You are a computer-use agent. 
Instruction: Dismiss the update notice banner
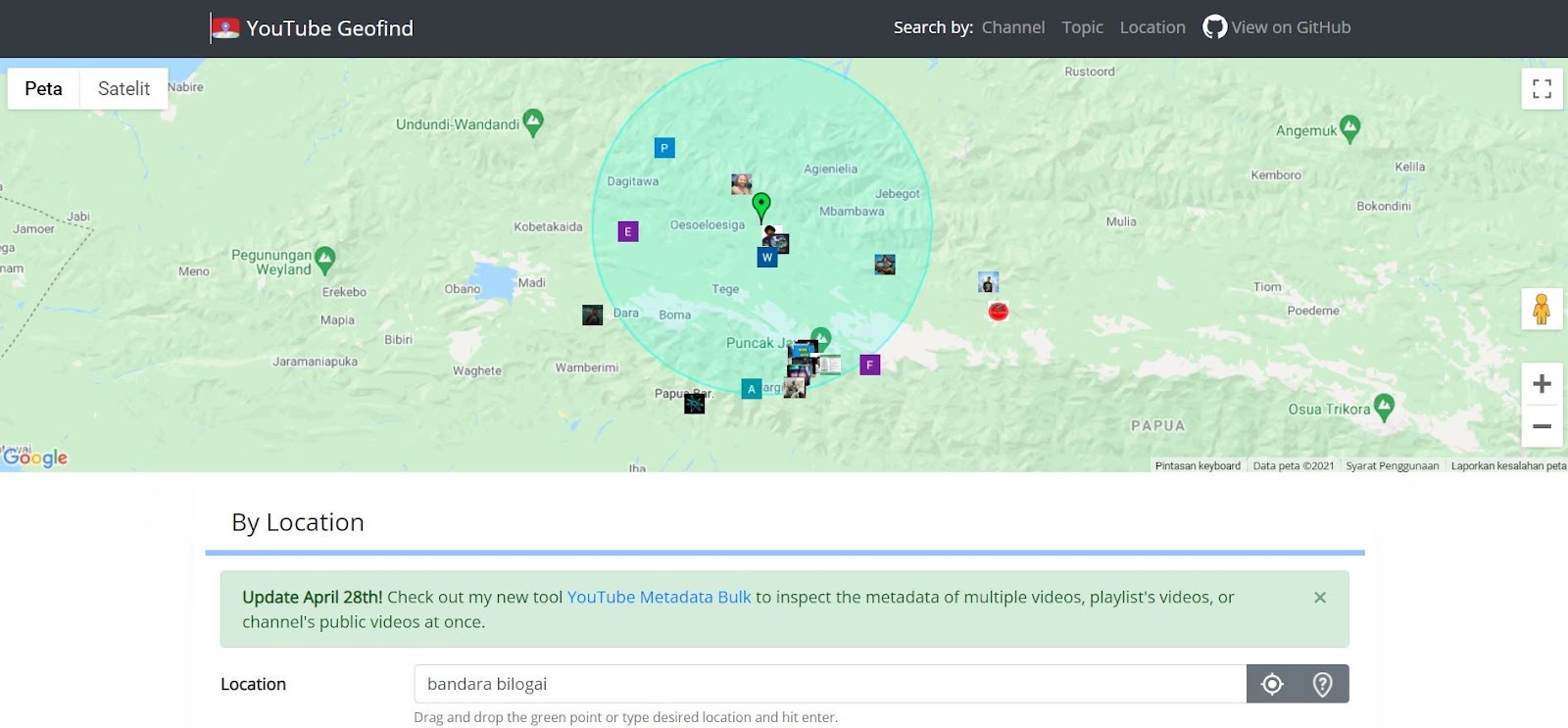click(x=1320, y=598)
